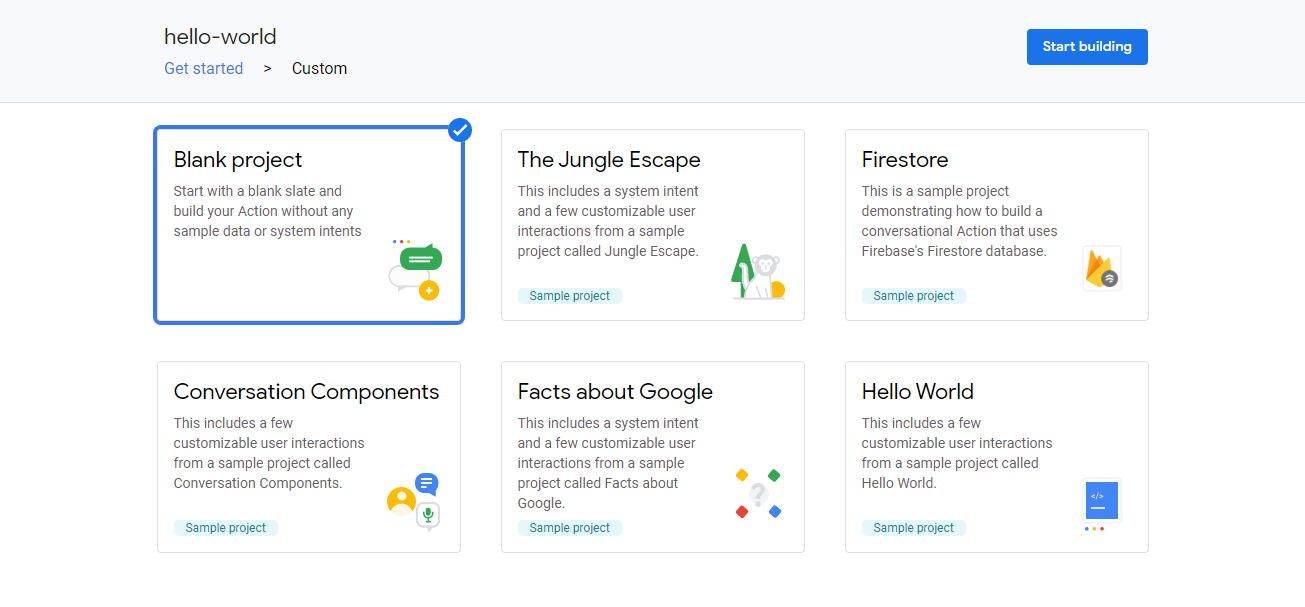Click the Firestore Firebase flame icon
1305x607 pixels.
tap(1102, 268)
